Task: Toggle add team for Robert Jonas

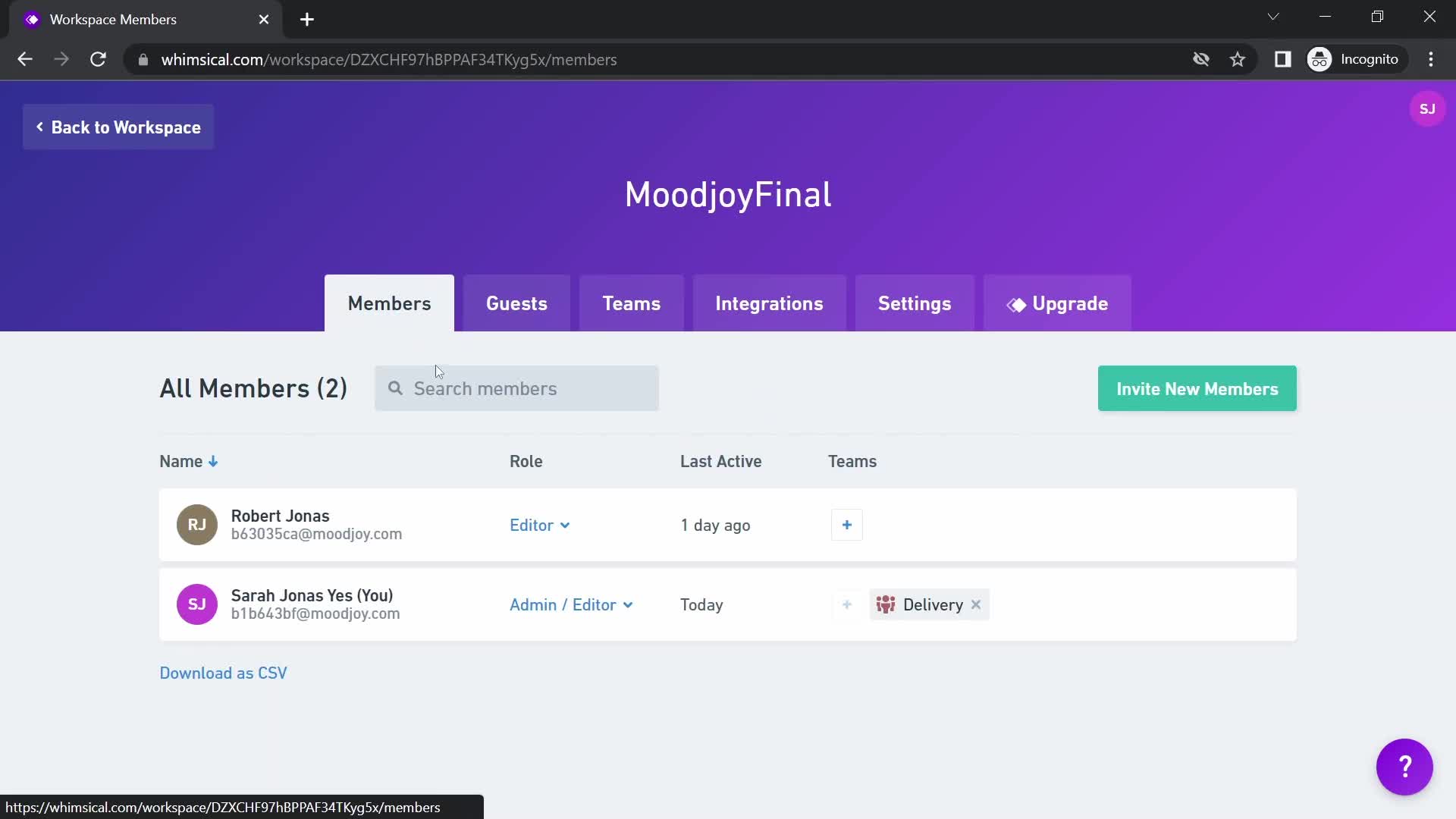Action: coord(846,524)
